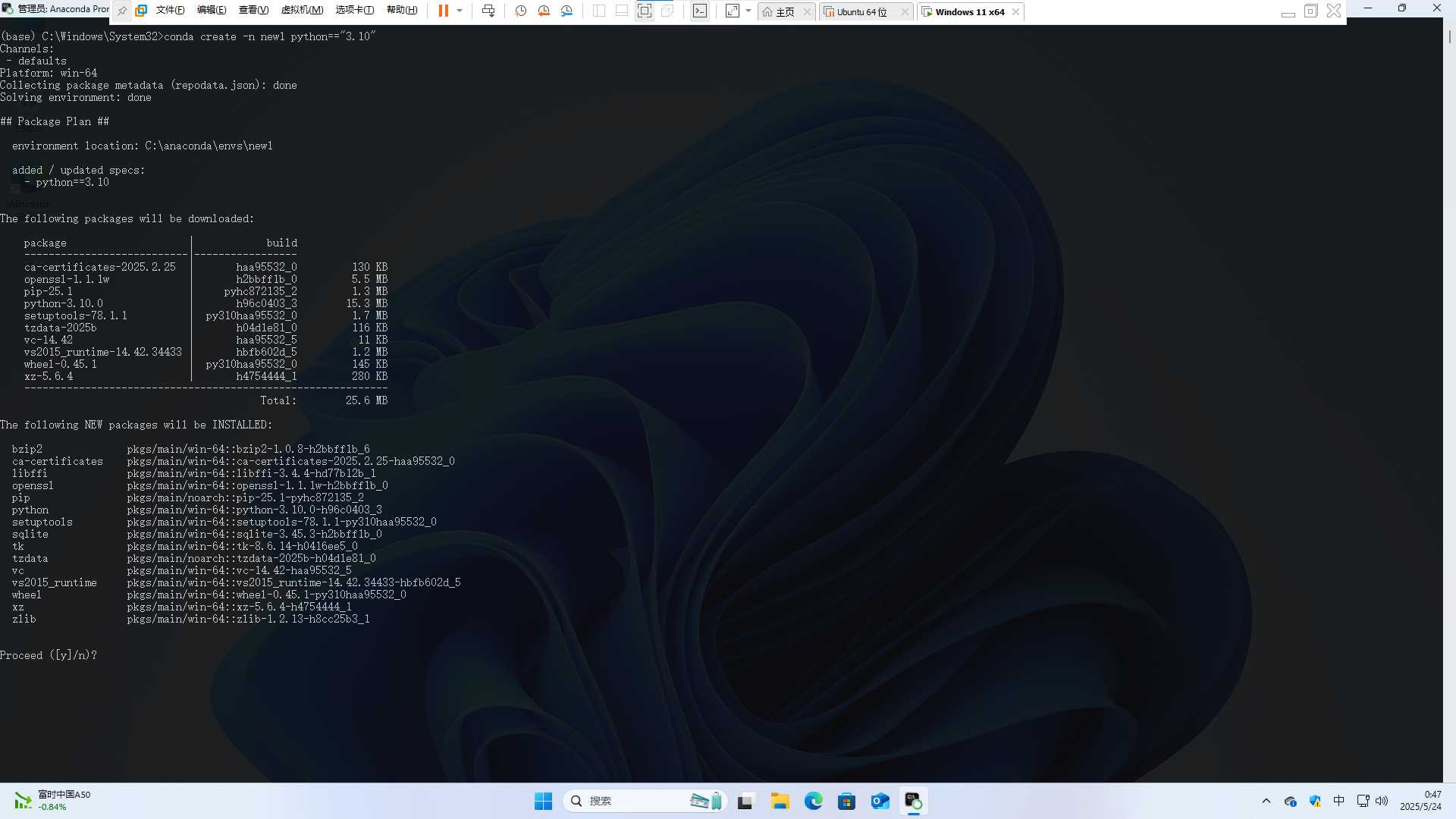
Task: Open the 编辑(E) menu
Action: tap(212, 11)
